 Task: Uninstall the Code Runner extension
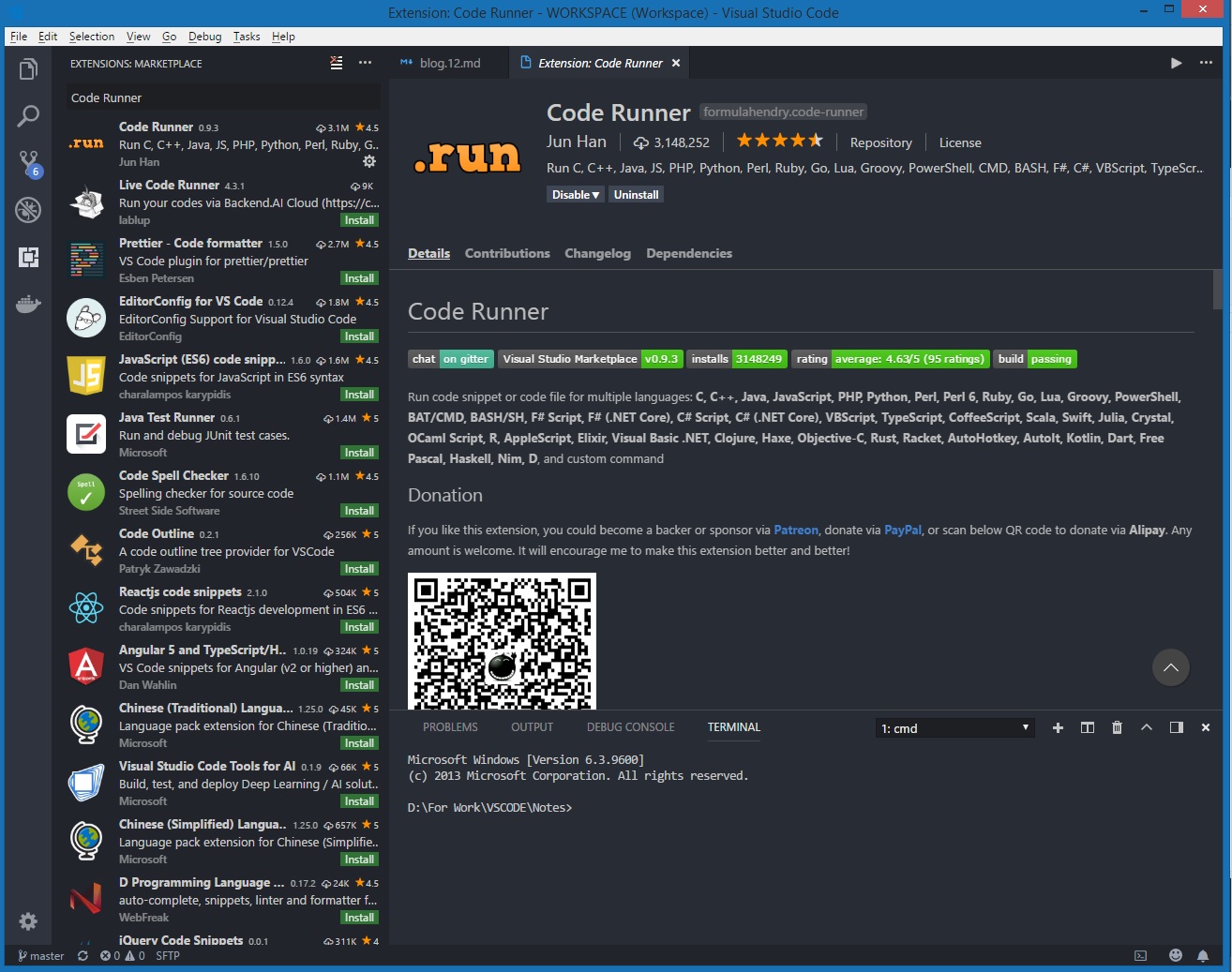636,195
